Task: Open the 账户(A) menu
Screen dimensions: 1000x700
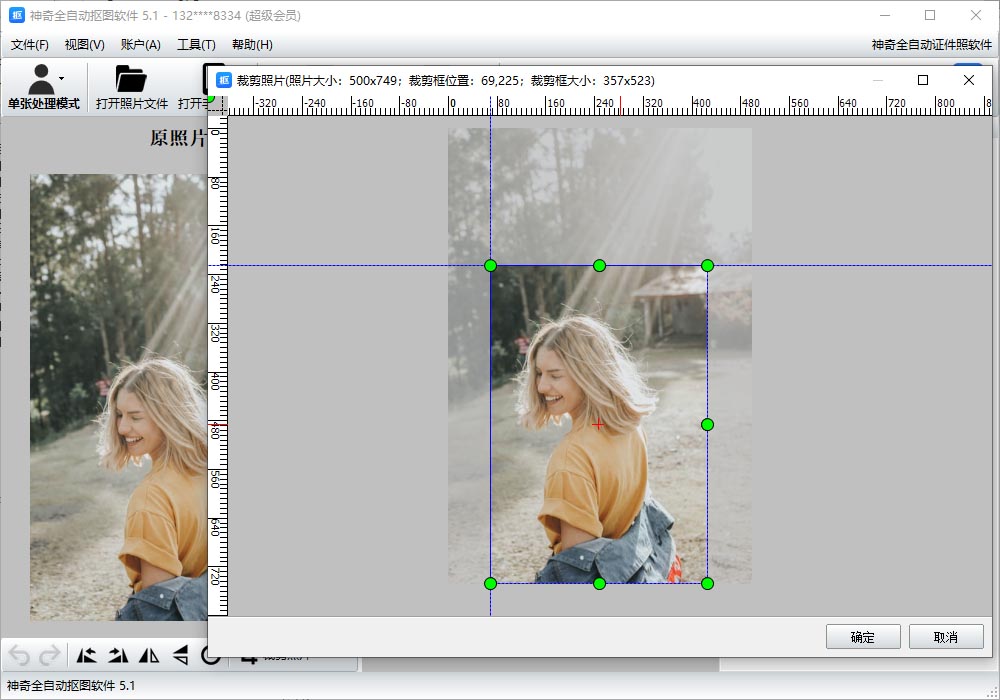Action: pyautogui.click(x=140, y=45)
